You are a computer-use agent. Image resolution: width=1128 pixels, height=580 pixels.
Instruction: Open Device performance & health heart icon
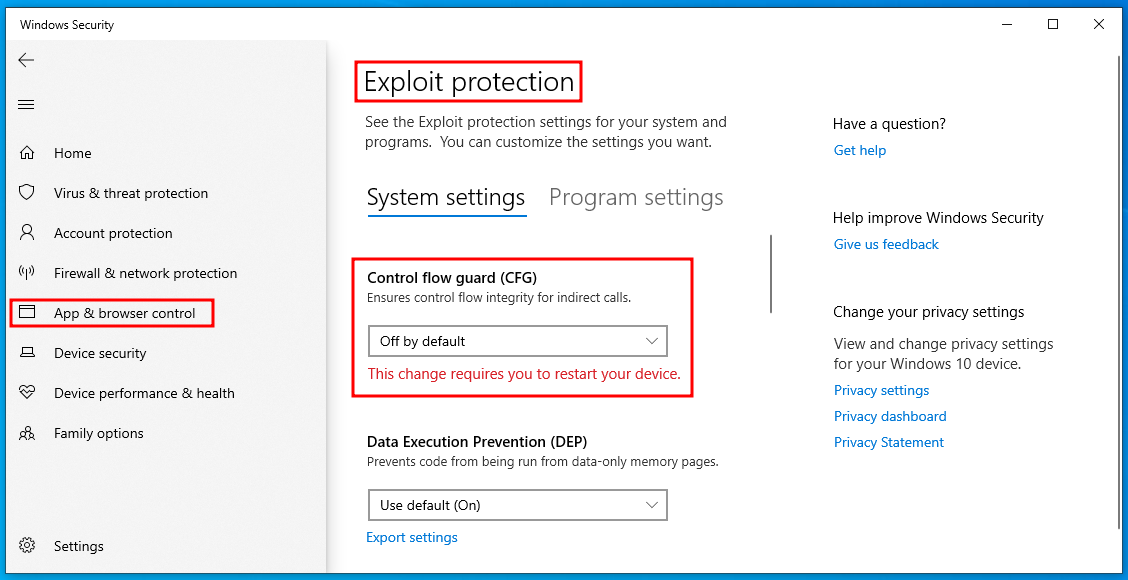point(27,393)
